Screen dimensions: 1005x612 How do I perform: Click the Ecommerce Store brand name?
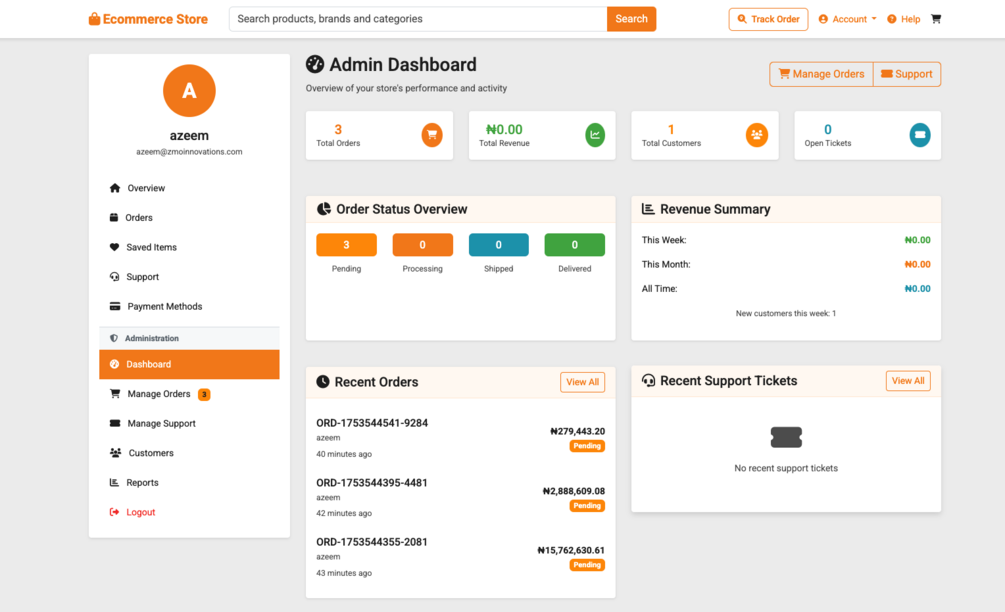tap(155, 19)
